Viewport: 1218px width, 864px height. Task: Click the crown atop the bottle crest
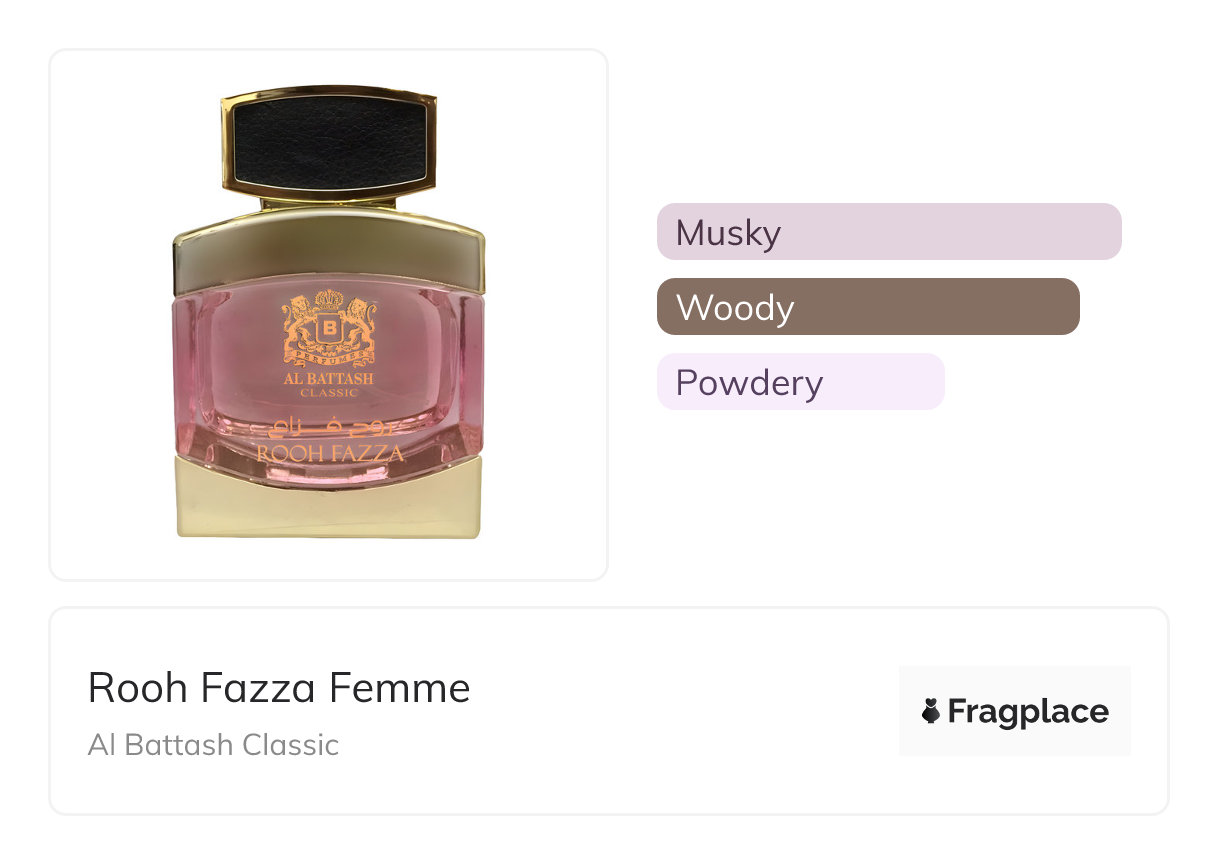329,298
